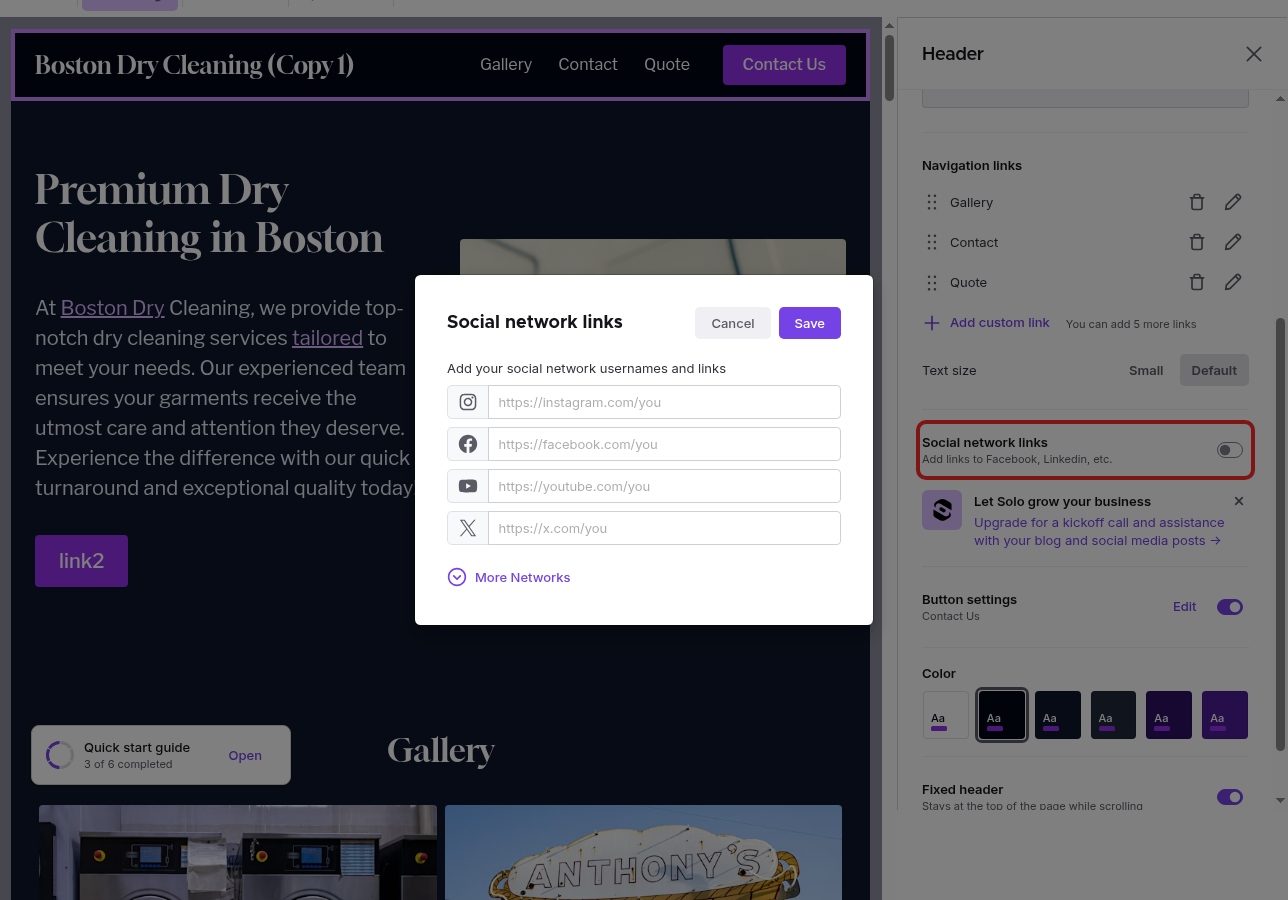Click the Upgrade for a kickoff call link
This screenshot has height=900, width=1288.
click(1099, 531)
